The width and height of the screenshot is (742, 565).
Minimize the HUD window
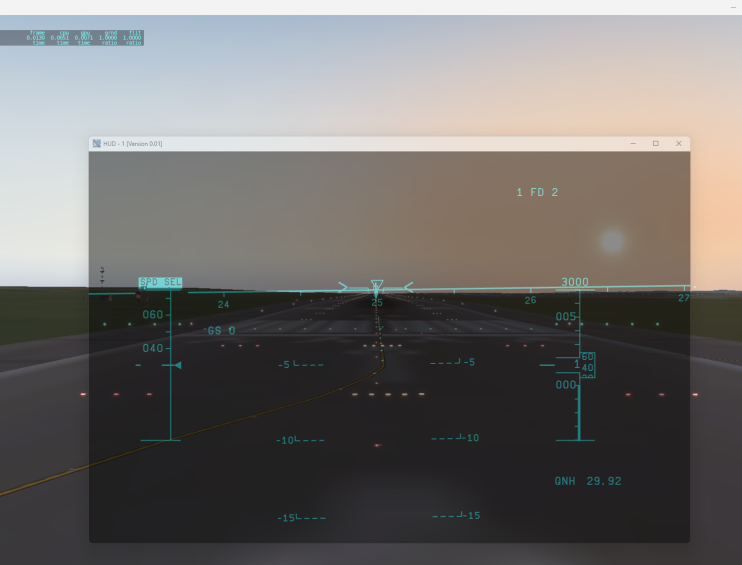[x=633, y=144]
